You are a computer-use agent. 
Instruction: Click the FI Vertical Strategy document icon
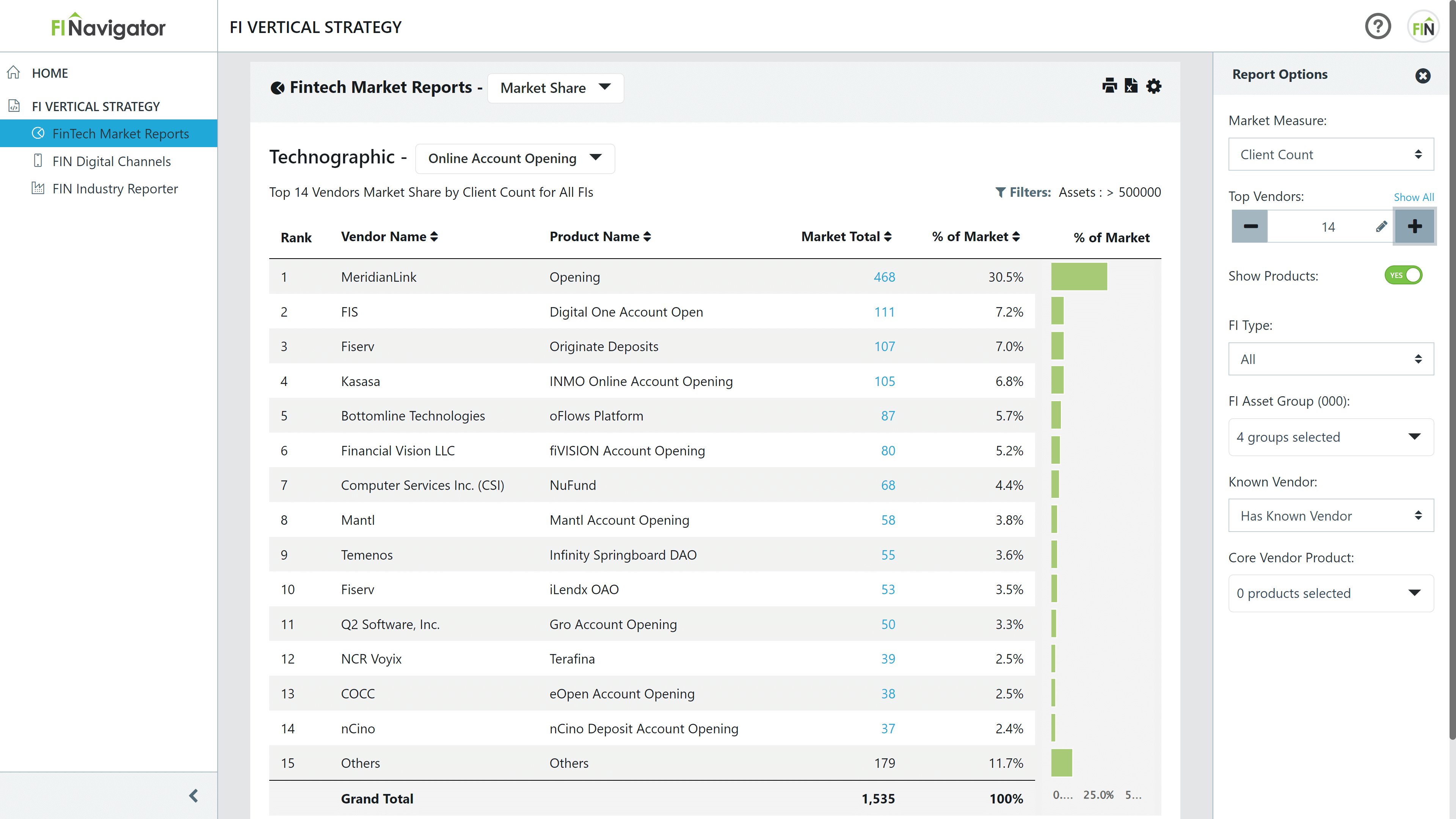pos(14,106)
